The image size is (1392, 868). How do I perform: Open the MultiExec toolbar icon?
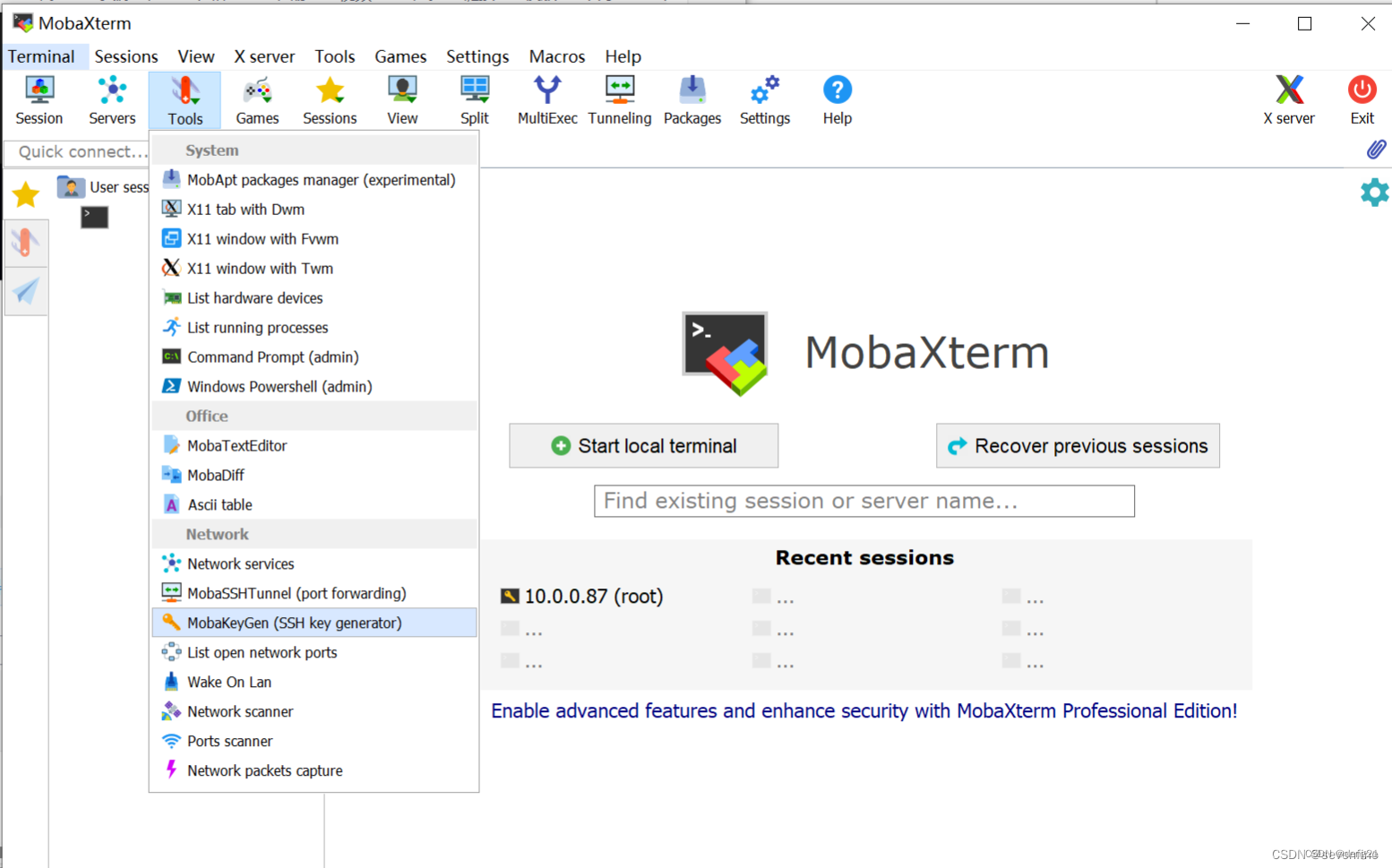pyautogui.click(x=547, y=100)
